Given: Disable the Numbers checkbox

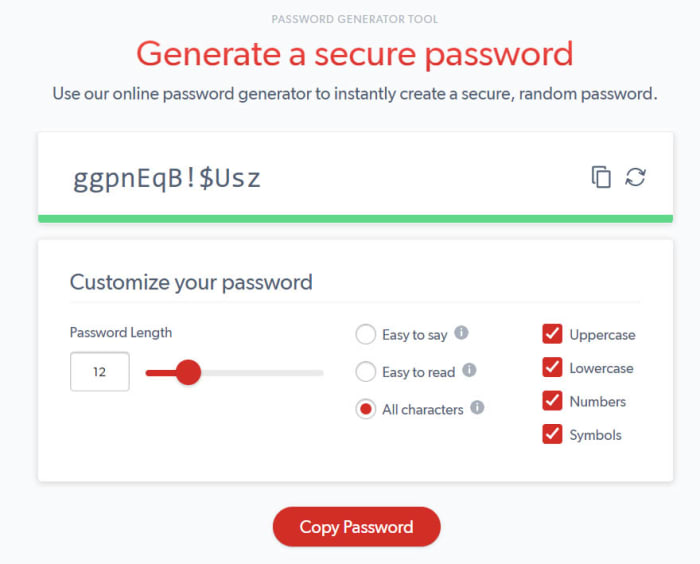Looking at the screenshot, I should pos(552,401).
